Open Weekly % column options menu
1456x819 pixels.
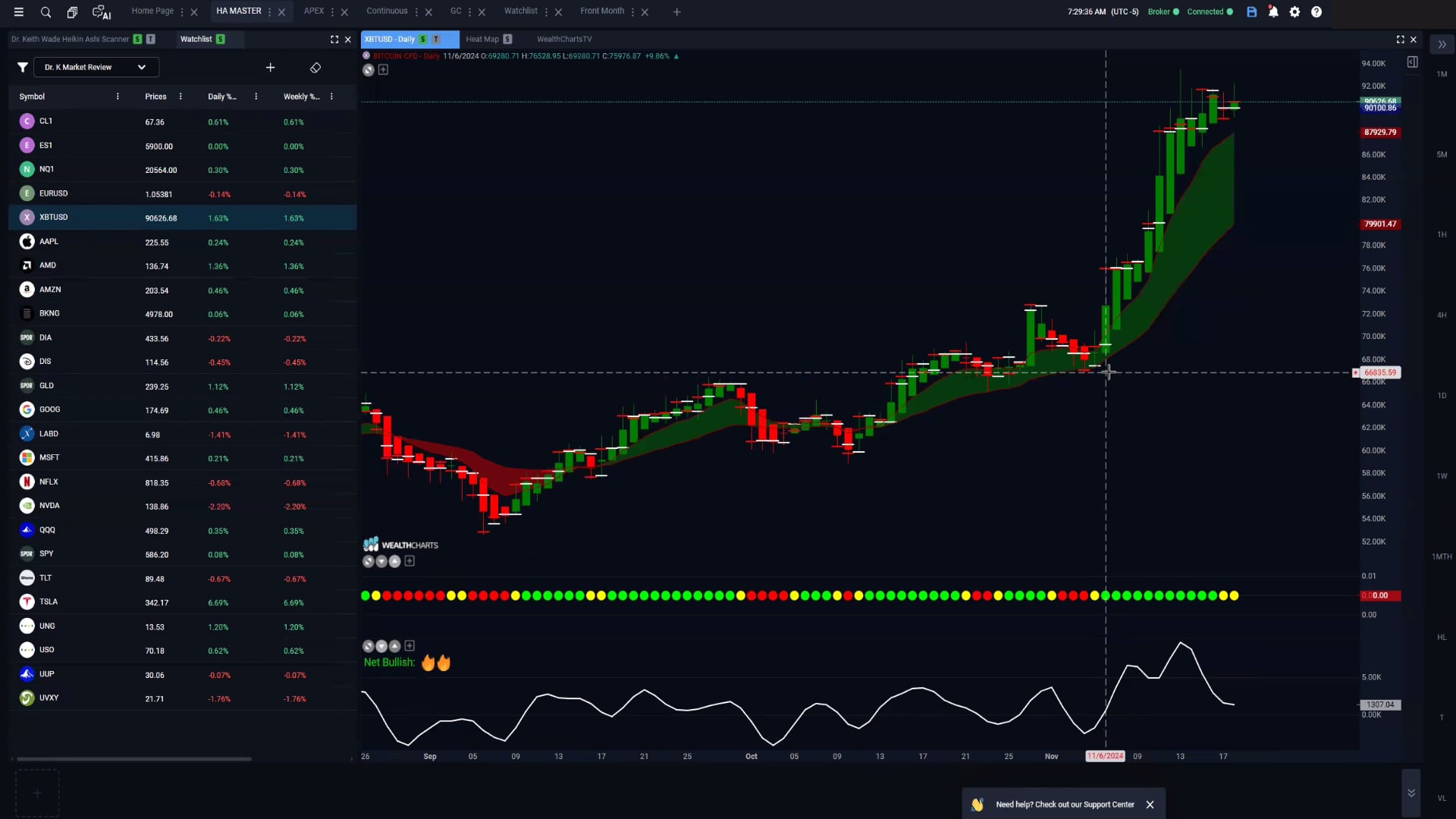point(331,96)
